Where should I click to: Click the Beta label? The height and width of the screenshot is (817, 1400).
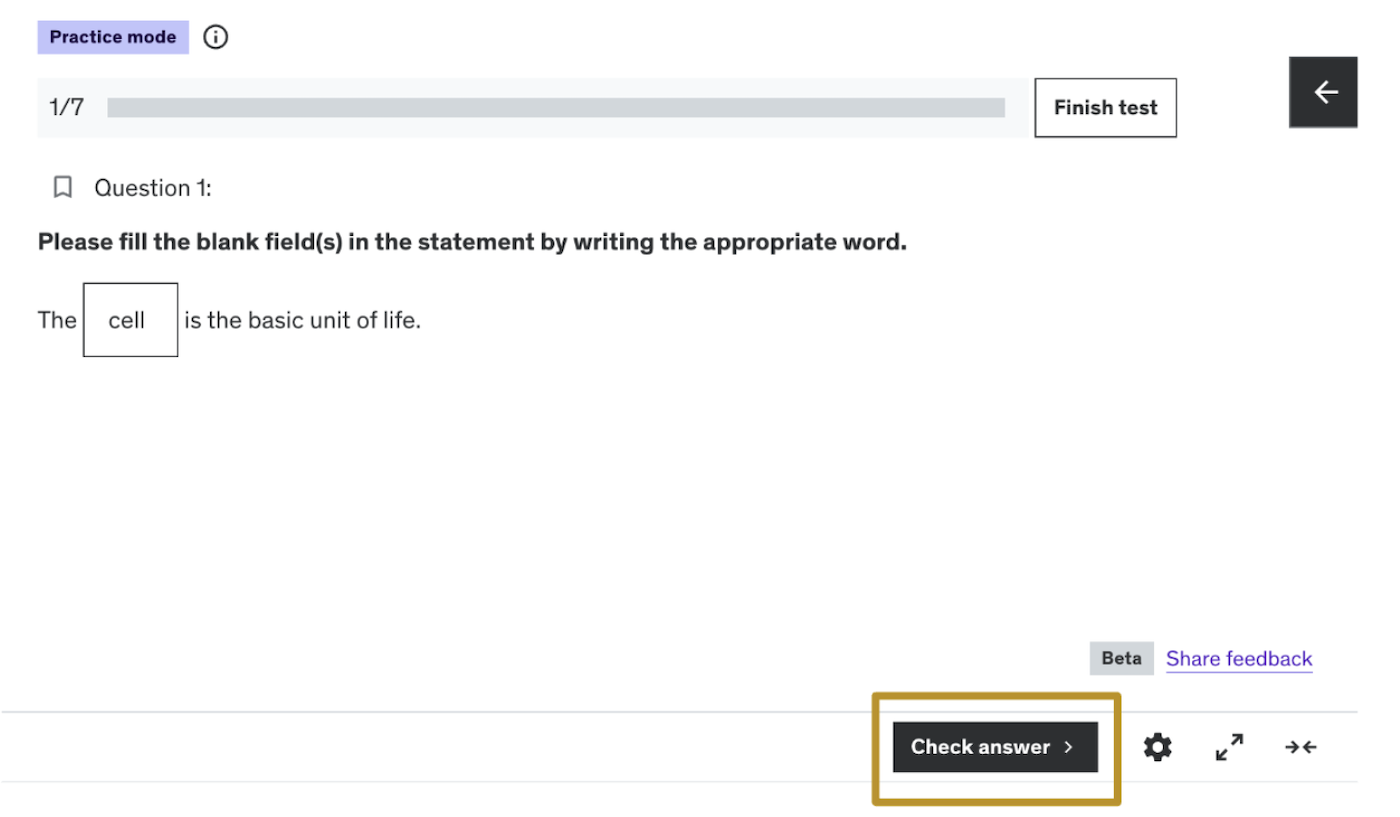click(1121, 658)
